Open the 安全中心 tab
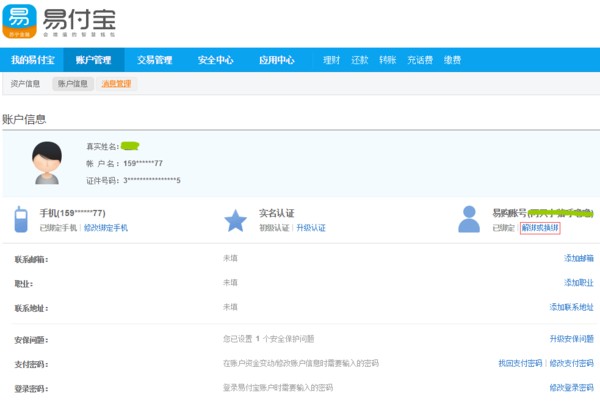The image size is (600, 404). 215,60
